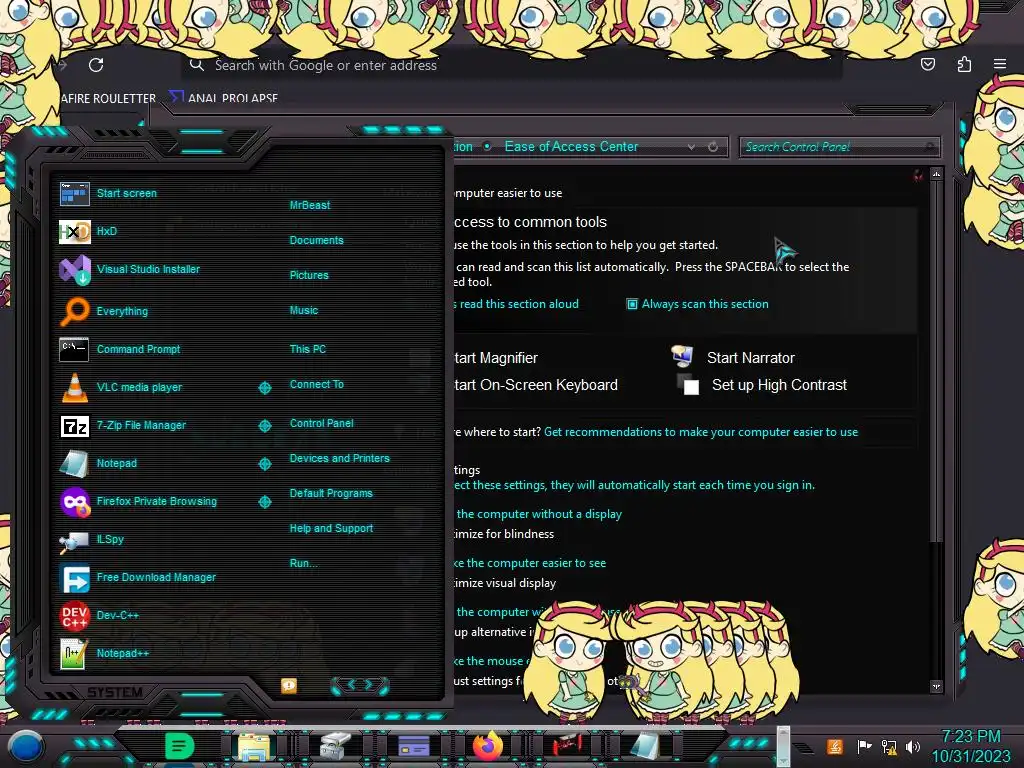Click Start Magnifier
This screenshot has height=768, width=1024.
496,358
